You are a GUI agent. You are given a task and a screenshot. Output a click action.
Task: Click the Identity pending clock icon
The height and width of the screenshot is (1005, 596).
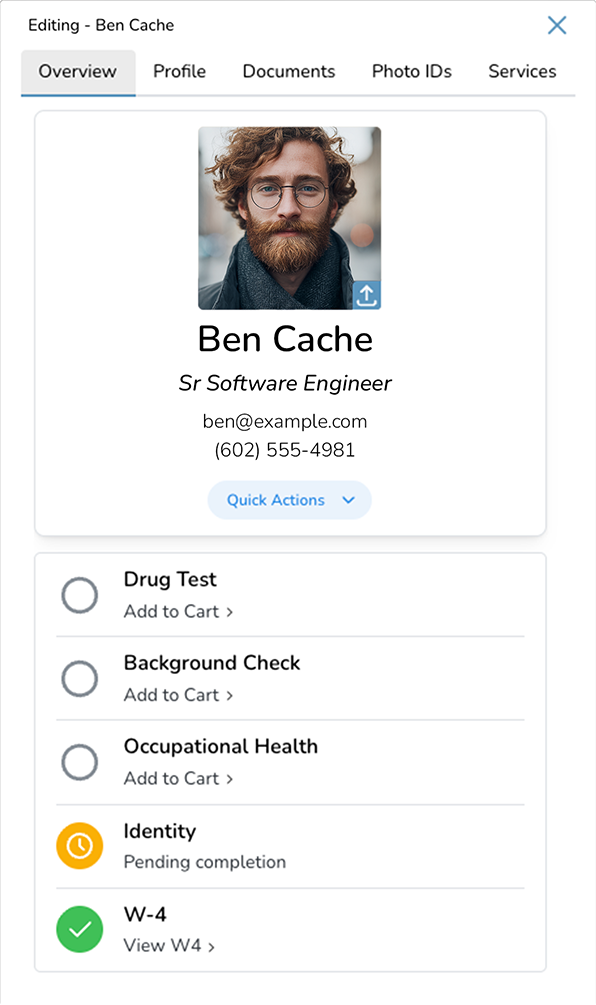click(79, 845)
